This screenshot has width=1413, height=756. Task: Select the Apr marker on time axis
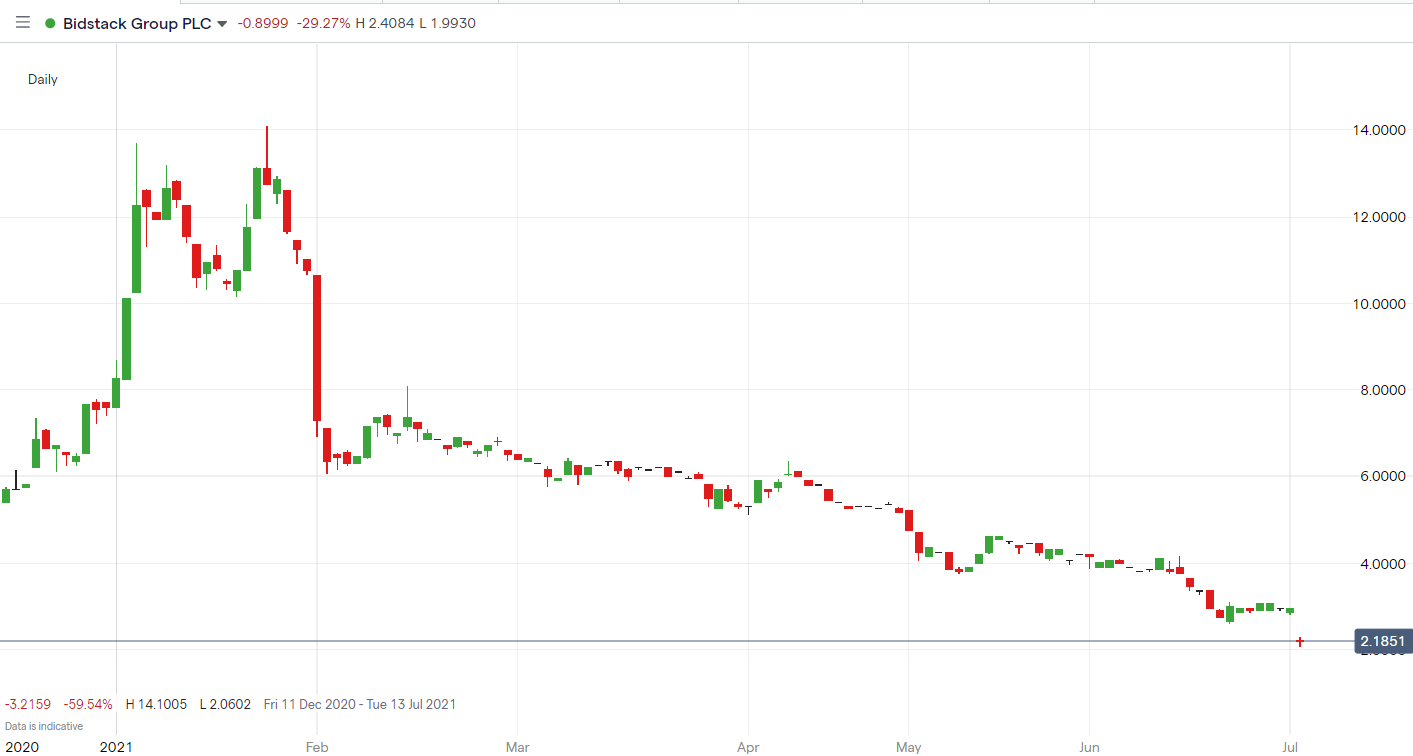pyautogui.click(x=747, y=746)
